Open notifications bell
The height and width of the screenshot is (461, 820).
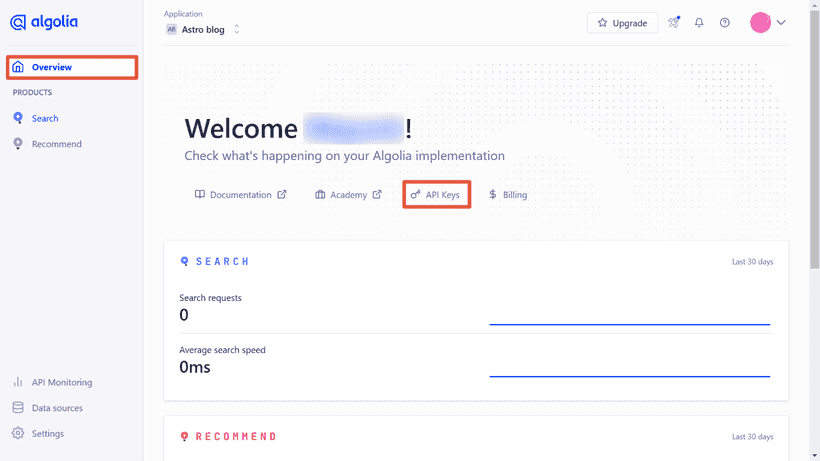[x=699, y=22]
